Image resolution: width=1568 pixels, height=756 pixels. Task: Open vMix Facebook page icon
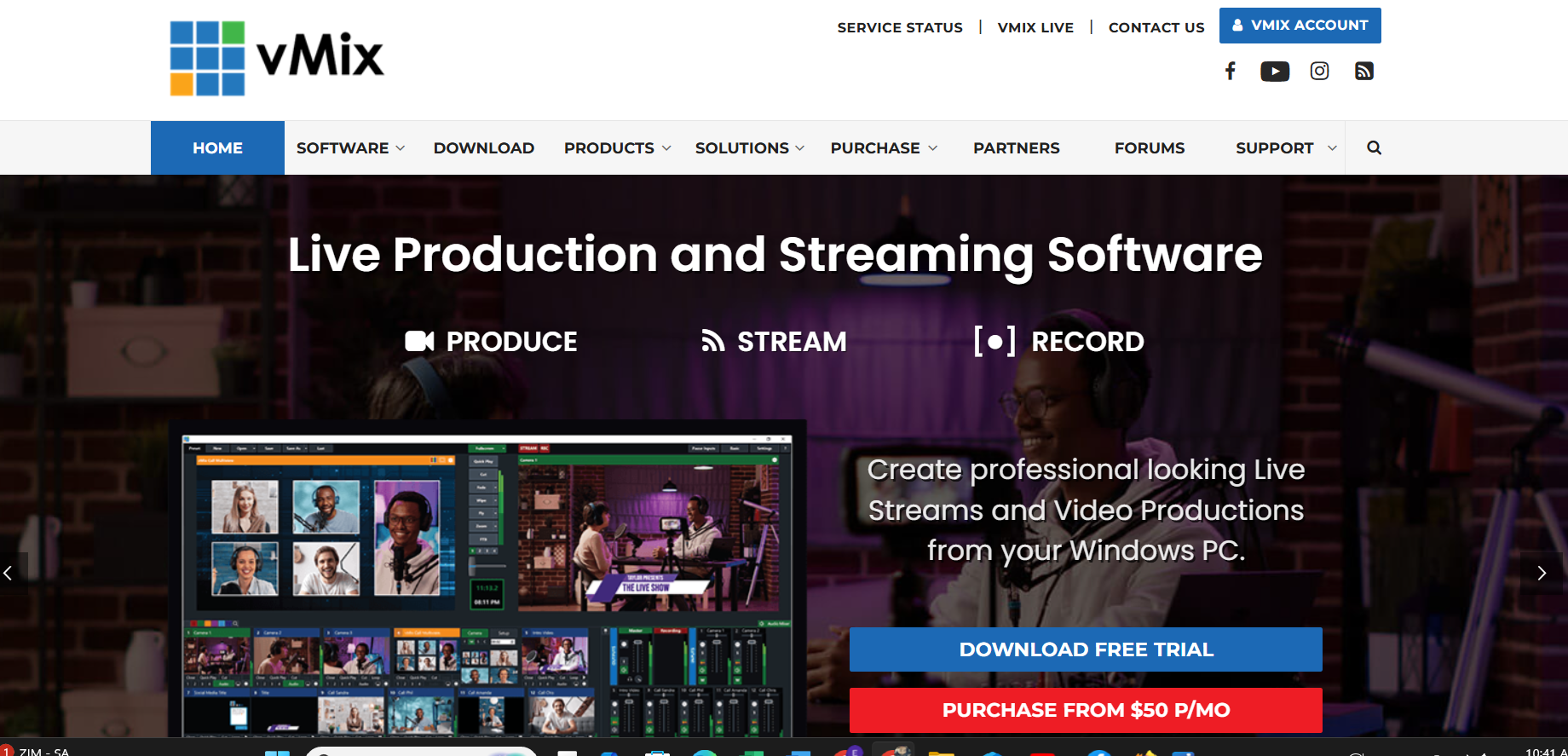pos(1230,71)
